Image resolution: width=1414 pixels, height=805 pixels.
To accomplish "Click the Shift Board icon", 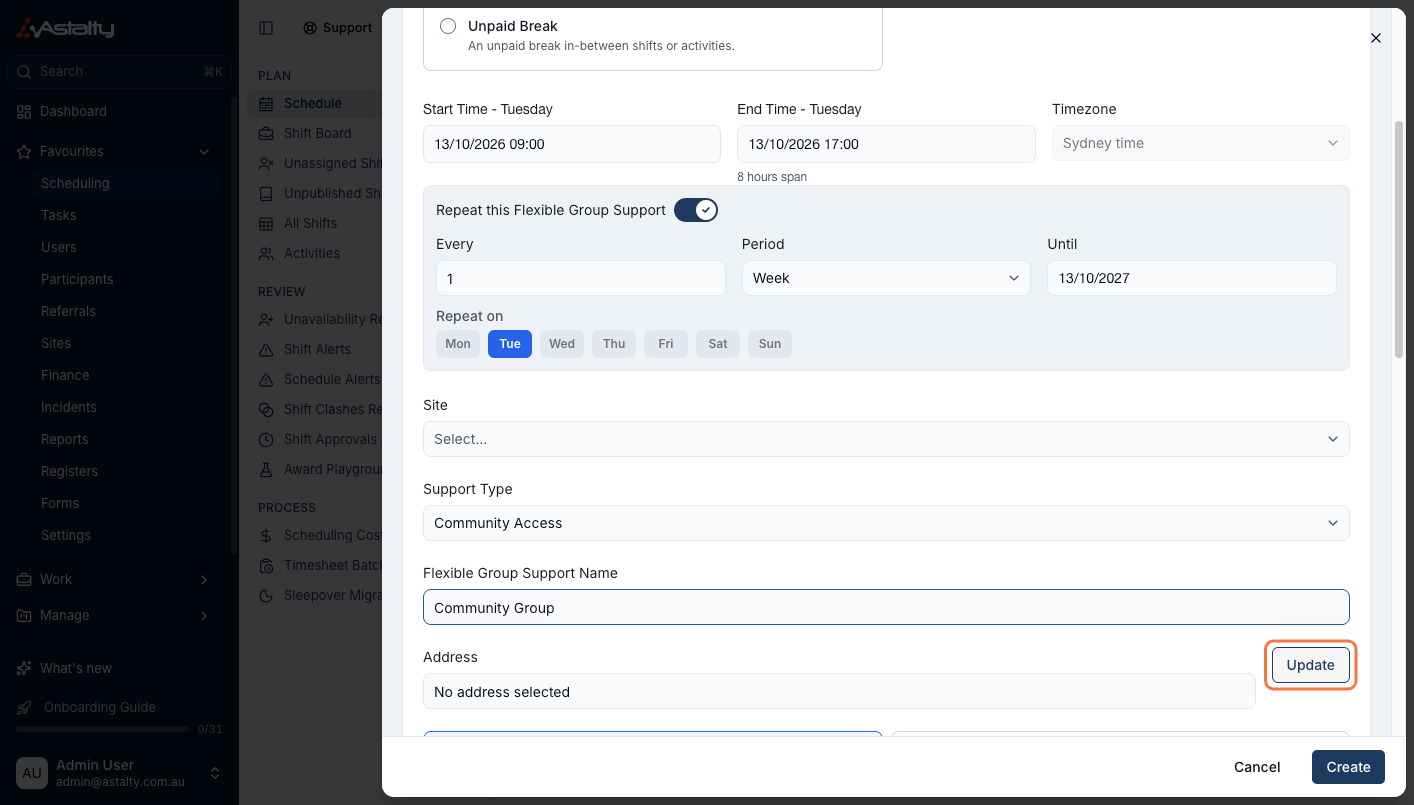I will pyautogui.click(x=266, y=133).
